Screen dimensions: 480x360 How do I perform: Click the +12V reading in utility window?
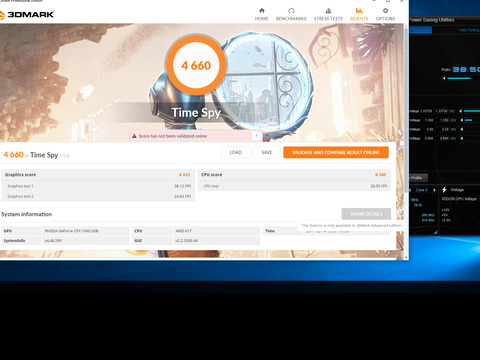pyautogui.click(x=446, y=210)
